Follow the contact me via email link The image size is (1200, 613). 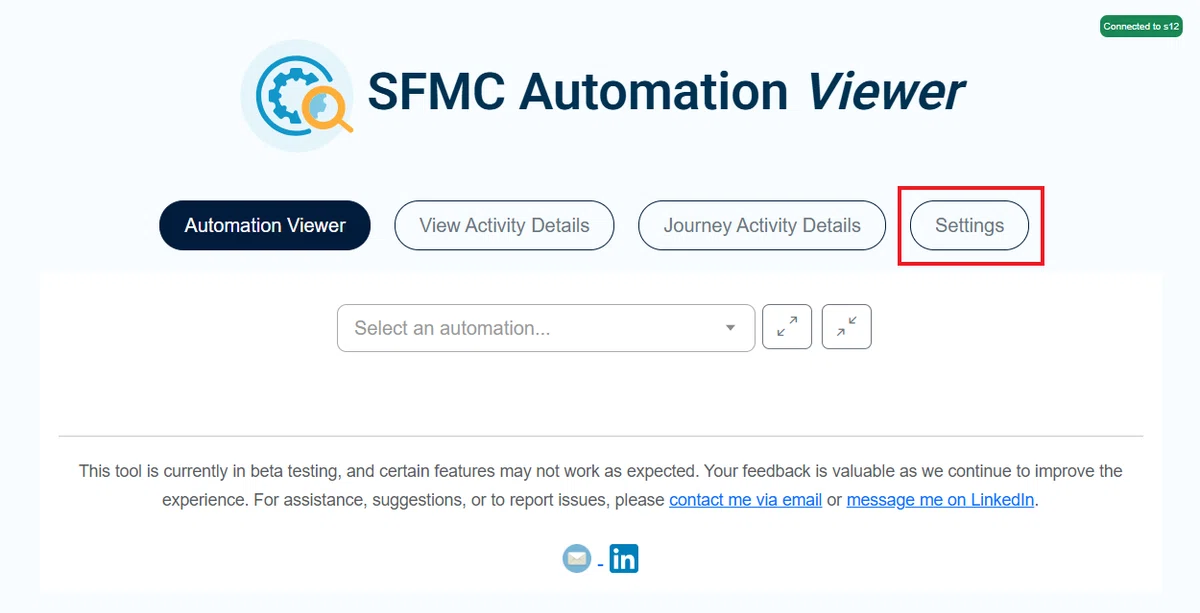coord(746,499)
